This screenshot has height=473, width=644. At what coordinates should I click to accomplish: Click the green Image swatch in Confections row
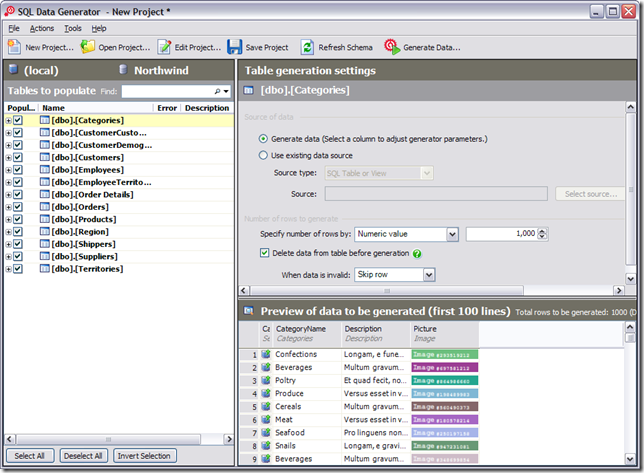point(445,354)
